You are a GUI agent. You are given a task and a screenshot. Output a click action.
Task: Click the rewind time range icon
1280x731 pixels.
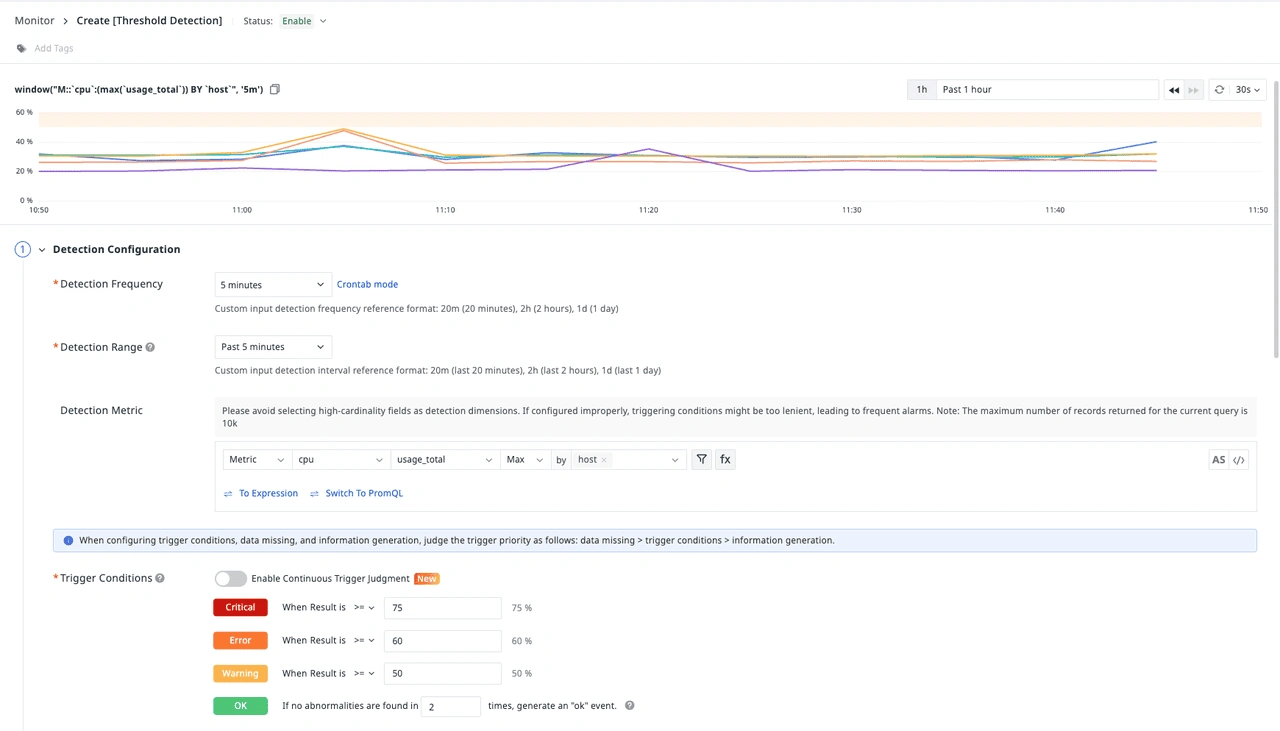pyautogui.click(x=1174, y=90)
